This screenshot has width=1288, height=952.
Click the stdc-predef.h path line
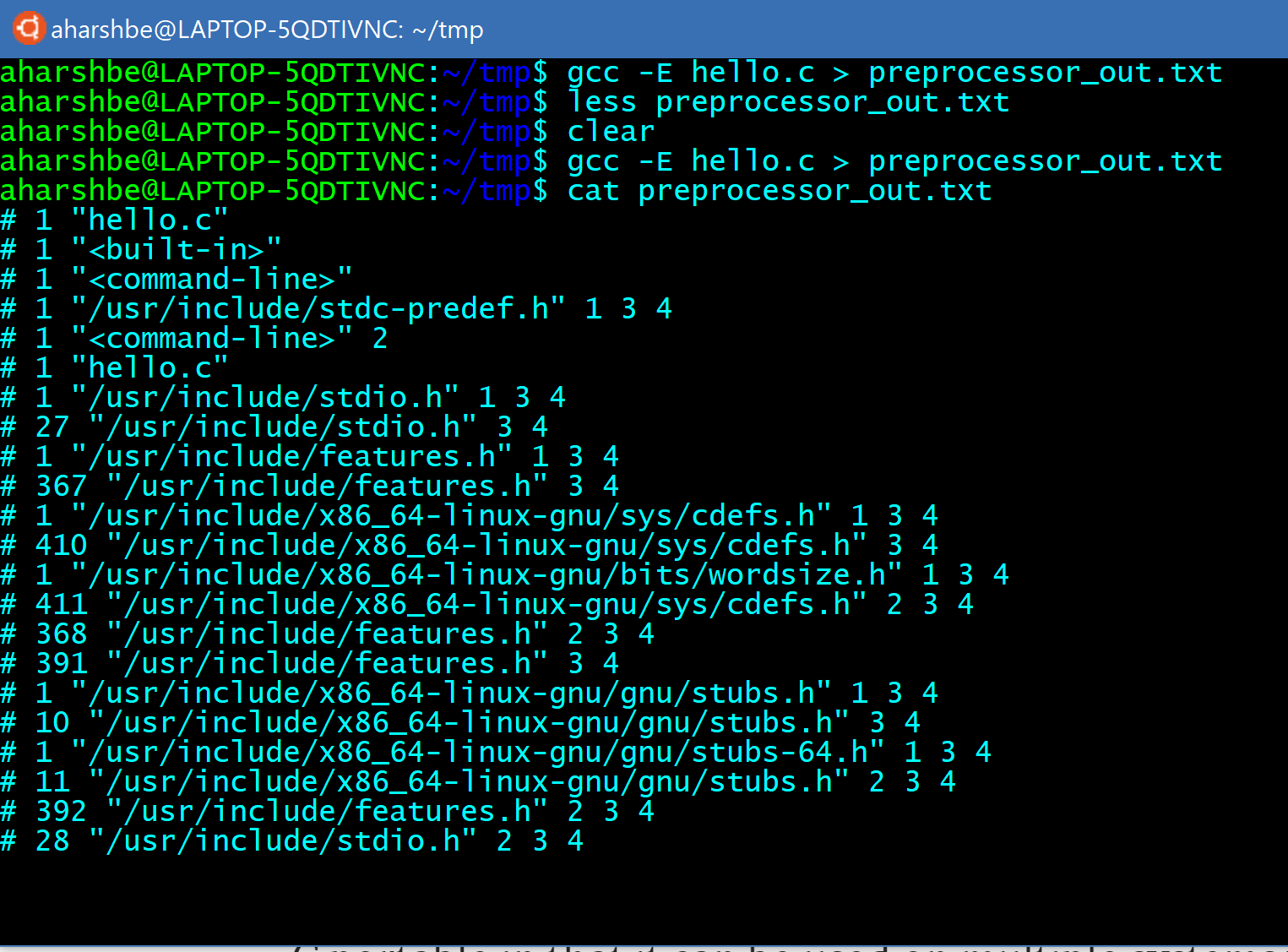336,309
